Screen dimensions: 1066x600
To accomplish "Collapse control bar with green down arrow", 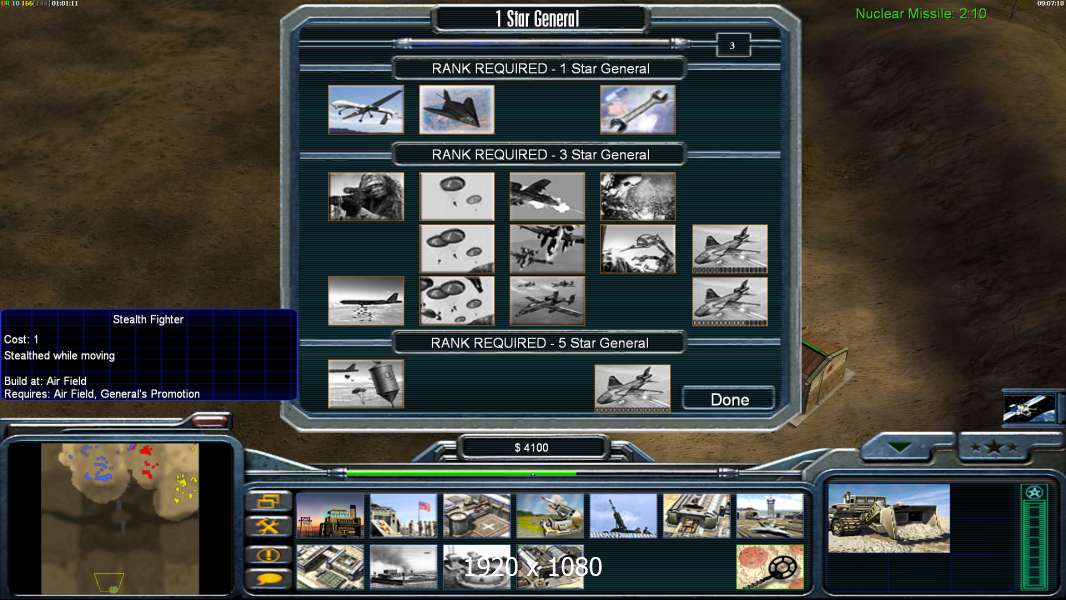I will 899,447.
